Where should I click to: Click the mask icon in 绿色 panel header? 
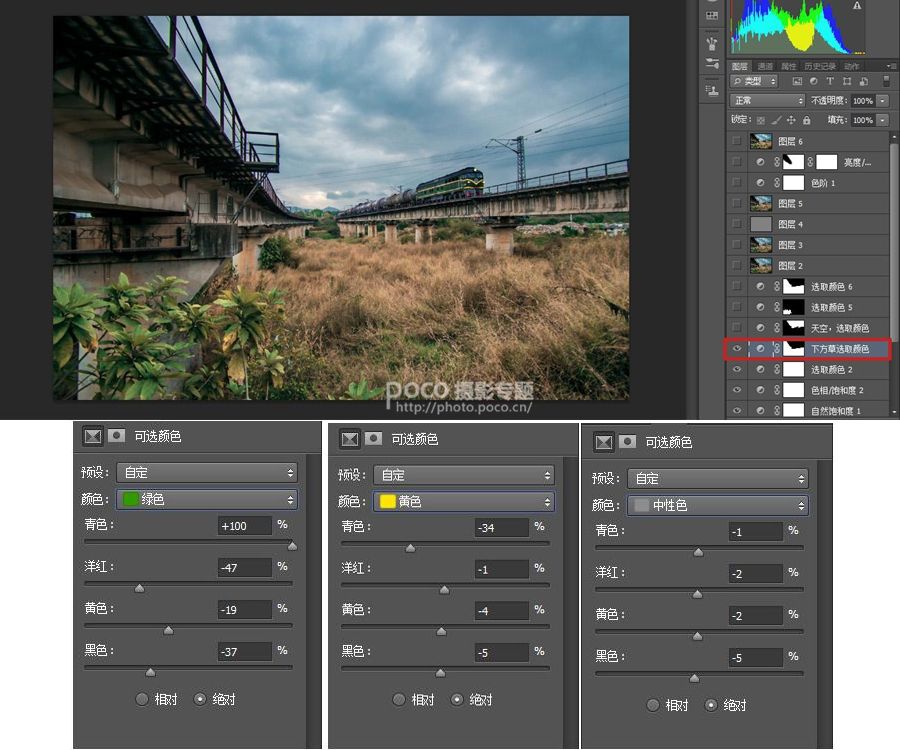pos(117,436)
